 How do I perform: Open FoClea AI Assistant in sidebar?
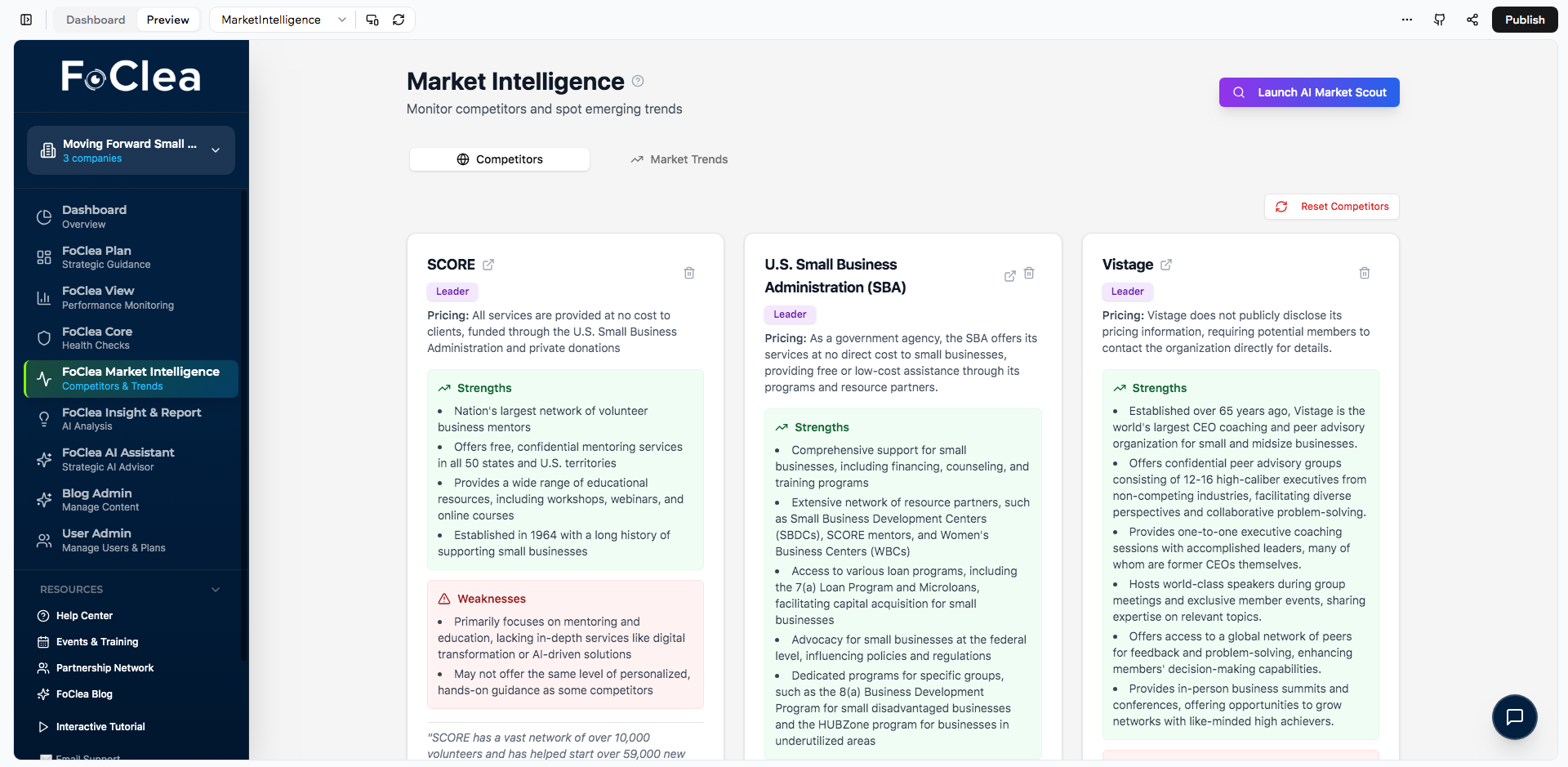pyautogui.click(x=118, y=459)
